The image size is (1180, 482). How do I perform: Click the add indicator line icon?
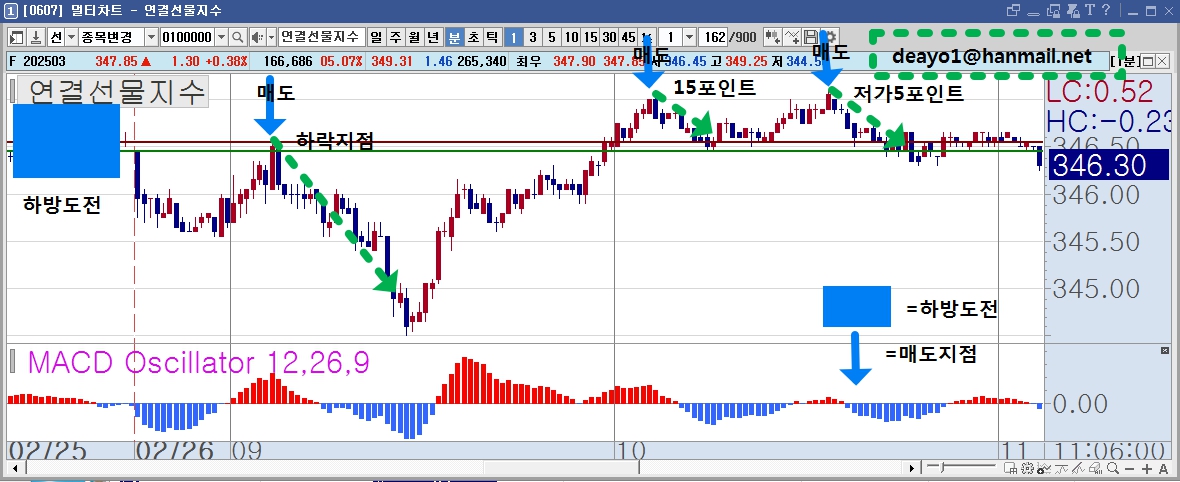(x=792, y=37)
